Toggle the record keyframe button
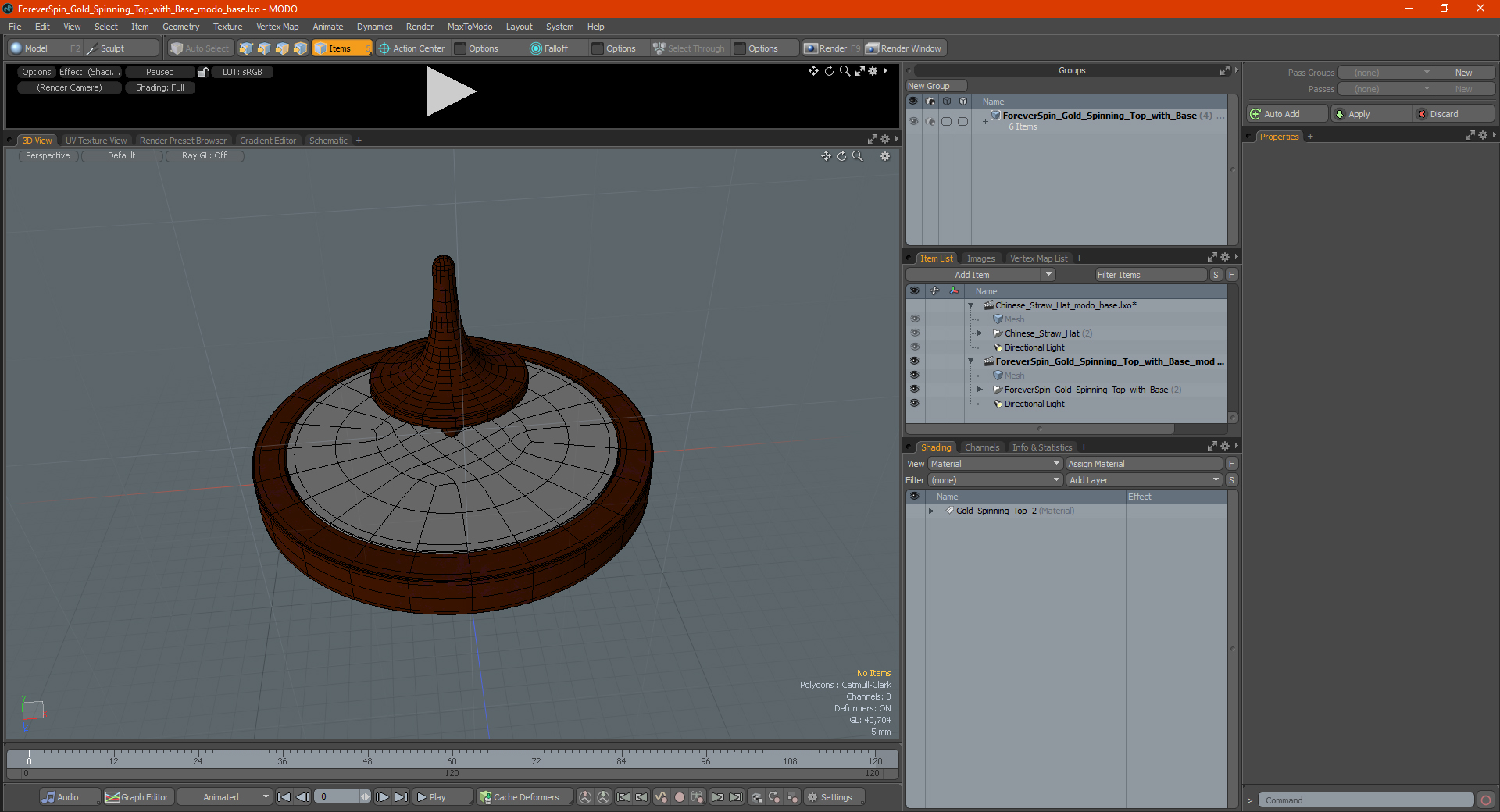Viewport: 1500px width, 812px height. pyautogui.click(x=680, y=797)
